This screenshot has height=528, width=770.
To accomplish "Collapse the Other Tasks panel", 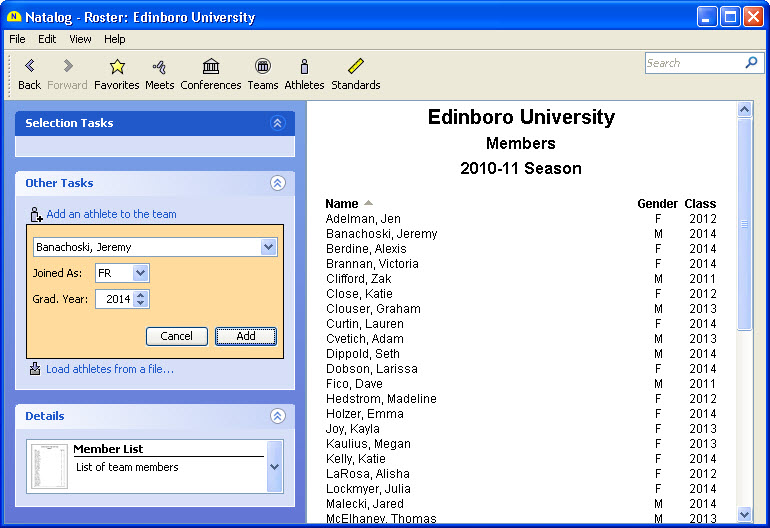I will [x=278, y=183].
